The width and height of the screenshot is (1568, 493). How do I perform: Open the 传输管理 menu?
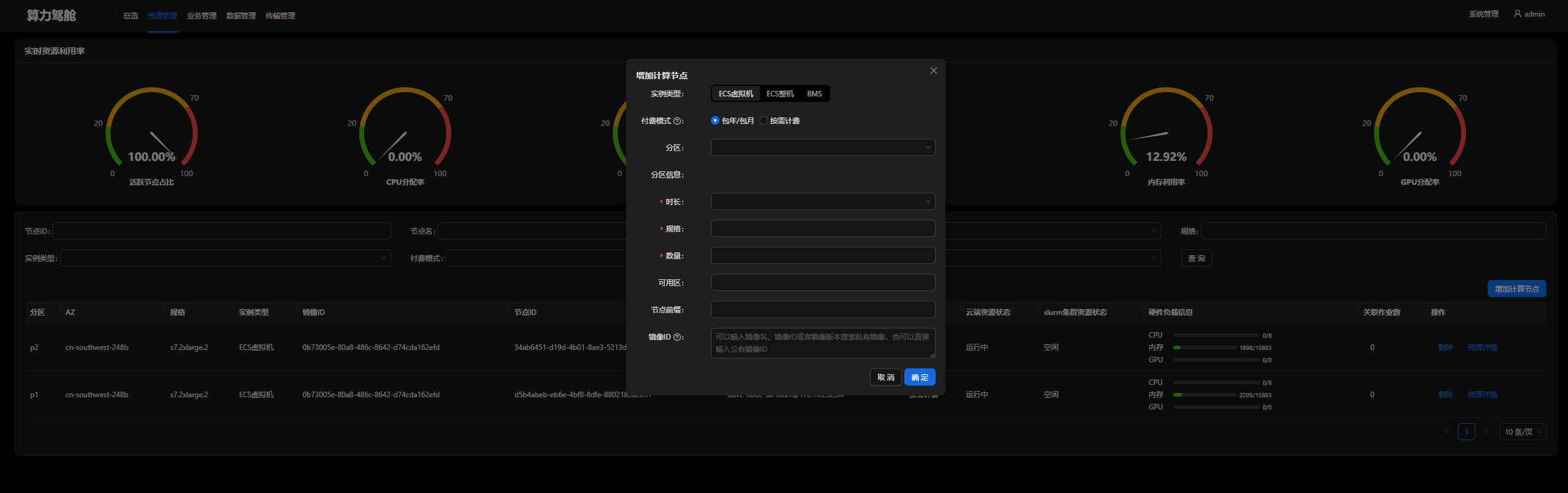(280, 16)
